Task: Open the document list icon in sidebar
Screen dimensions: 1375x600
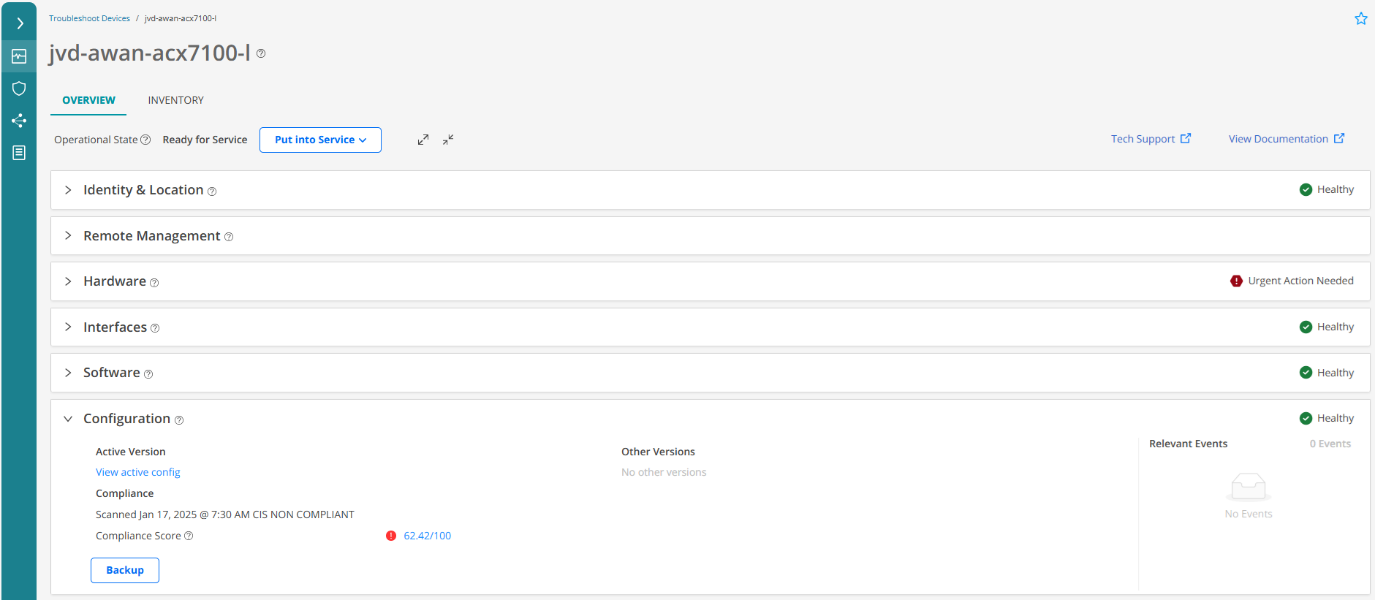Action: tap(19, 153)
